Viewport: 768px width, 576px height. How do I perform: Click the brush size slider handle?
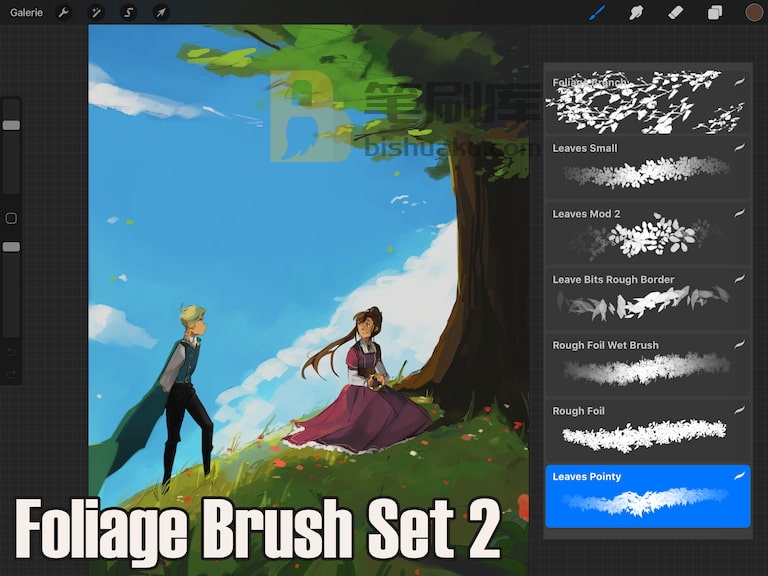pos(11,125)
